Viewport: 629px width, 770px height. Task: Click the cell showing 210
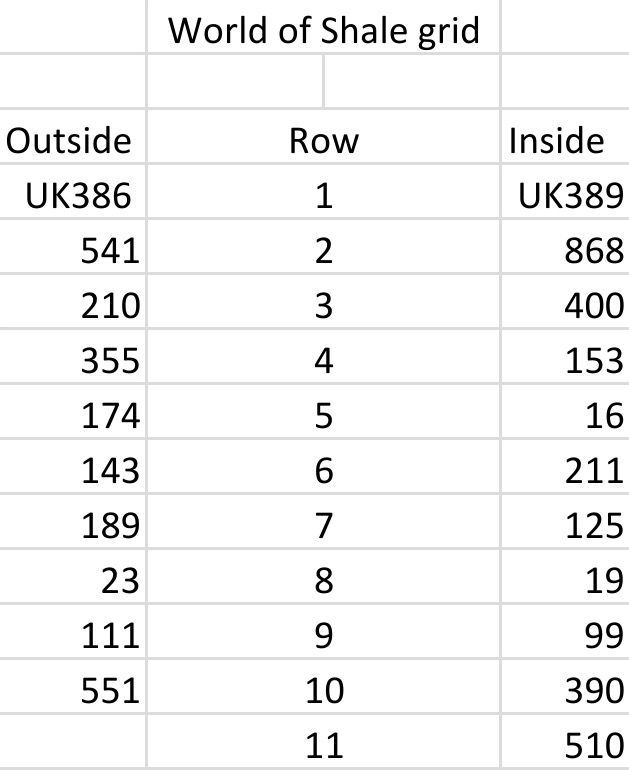pyautogui.click(x=73, y=301)
